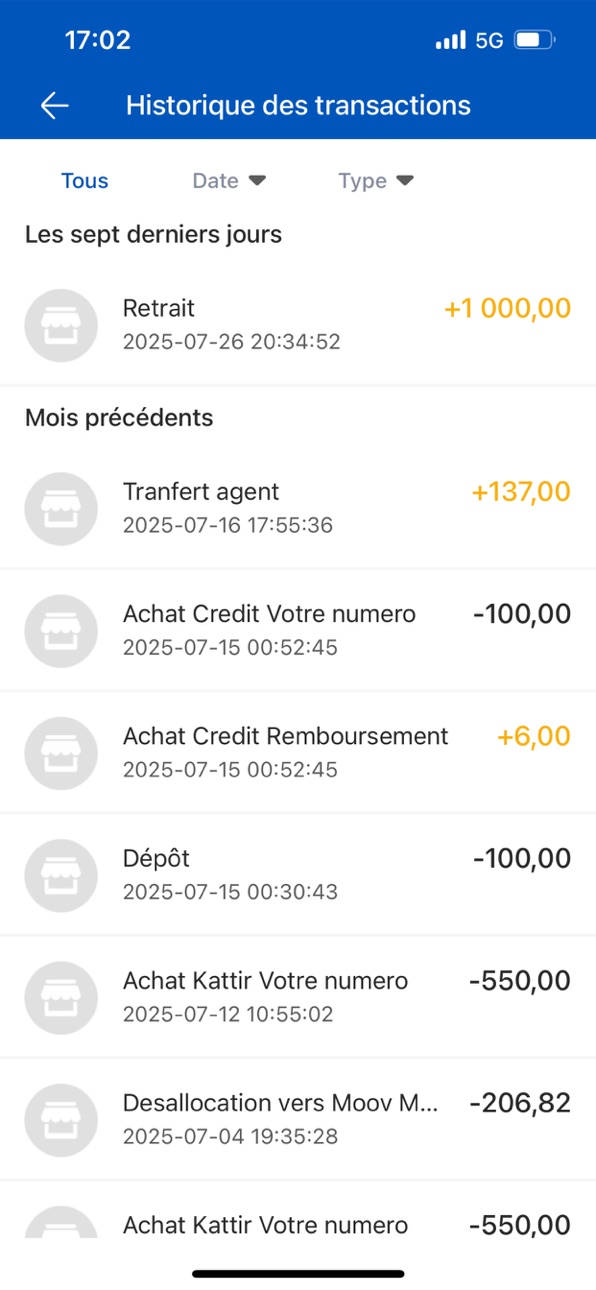The image size is (596, 1290).
Task: Tap the battery icon in status bar
Action: pos(535,41)
